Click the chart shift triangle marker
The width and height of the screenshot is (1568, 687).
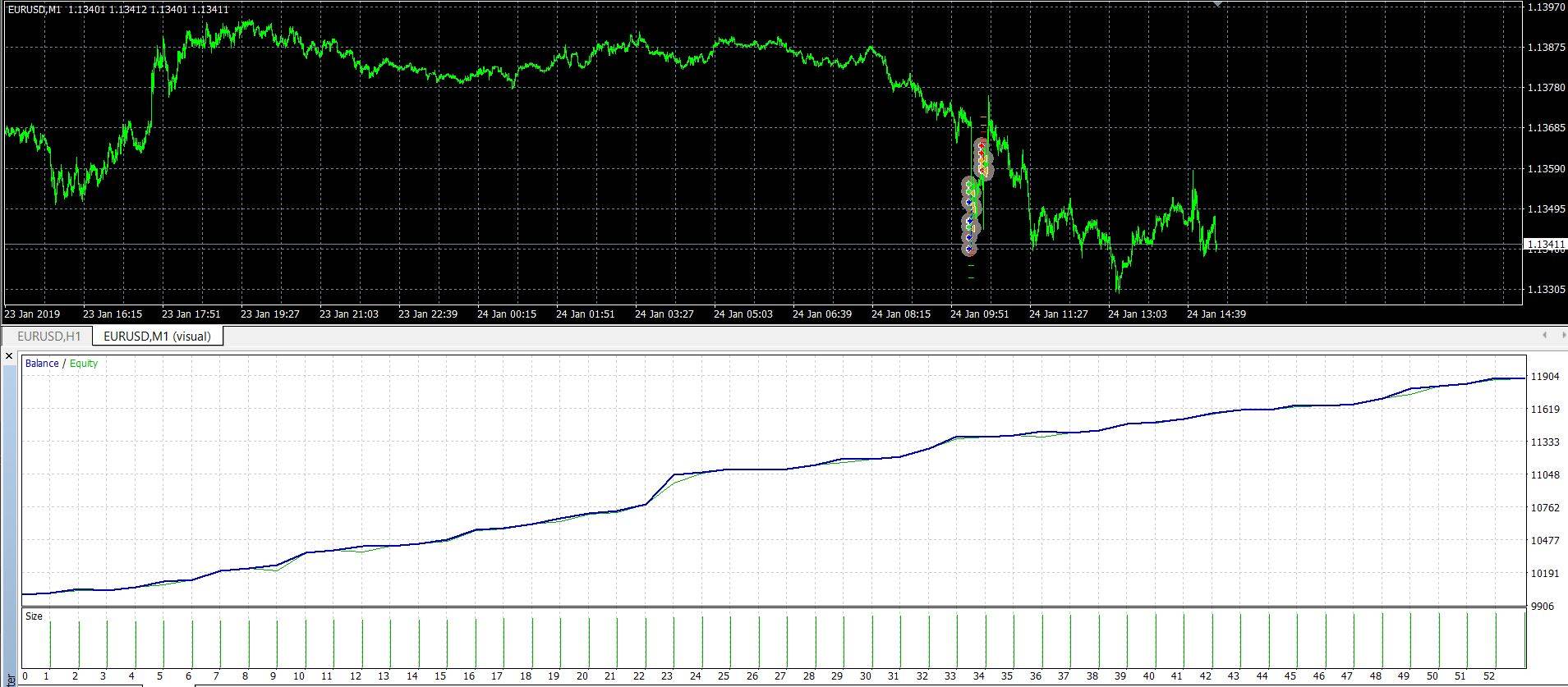(x=1219, y=3)
